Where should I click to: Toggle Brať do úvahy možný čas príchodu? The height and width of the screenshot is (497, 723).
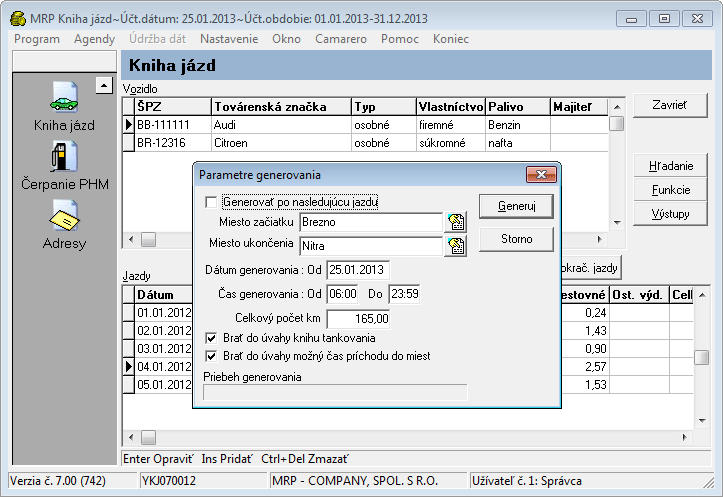pyautogui.click(x=210, y=355)
